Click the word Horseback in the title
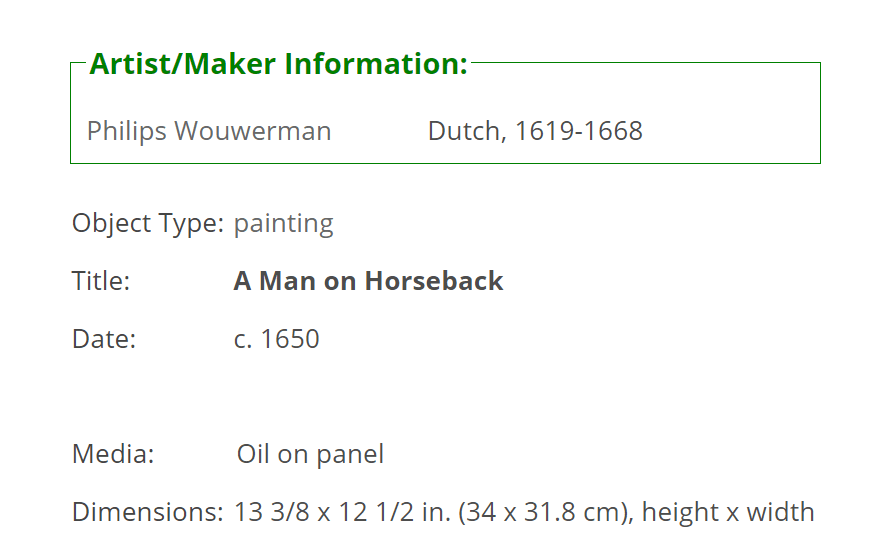884x550 pixels. tap(434, 281)
